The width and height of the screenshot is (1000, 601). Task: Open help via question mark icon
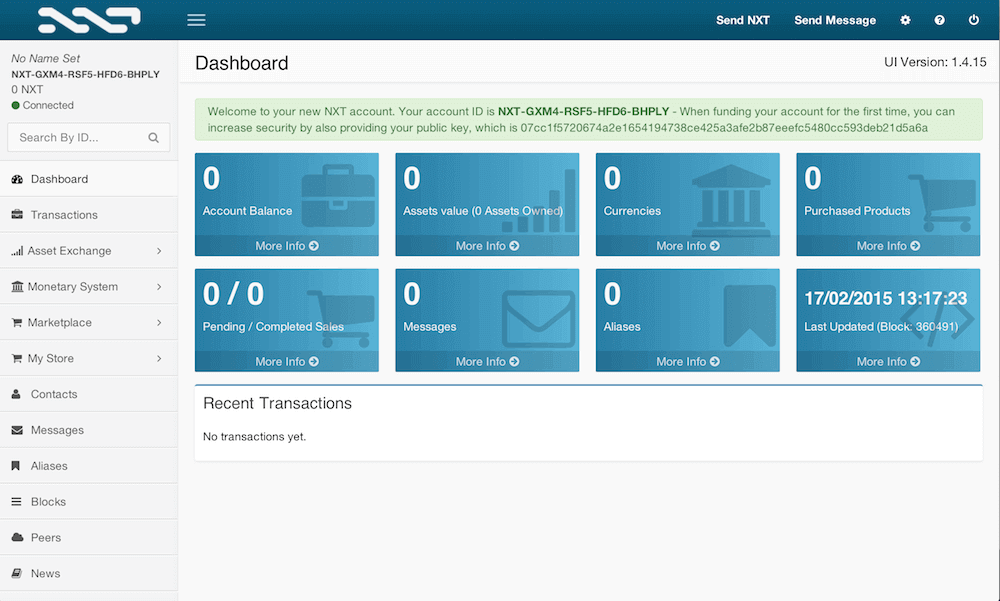[x=939, y=20]
